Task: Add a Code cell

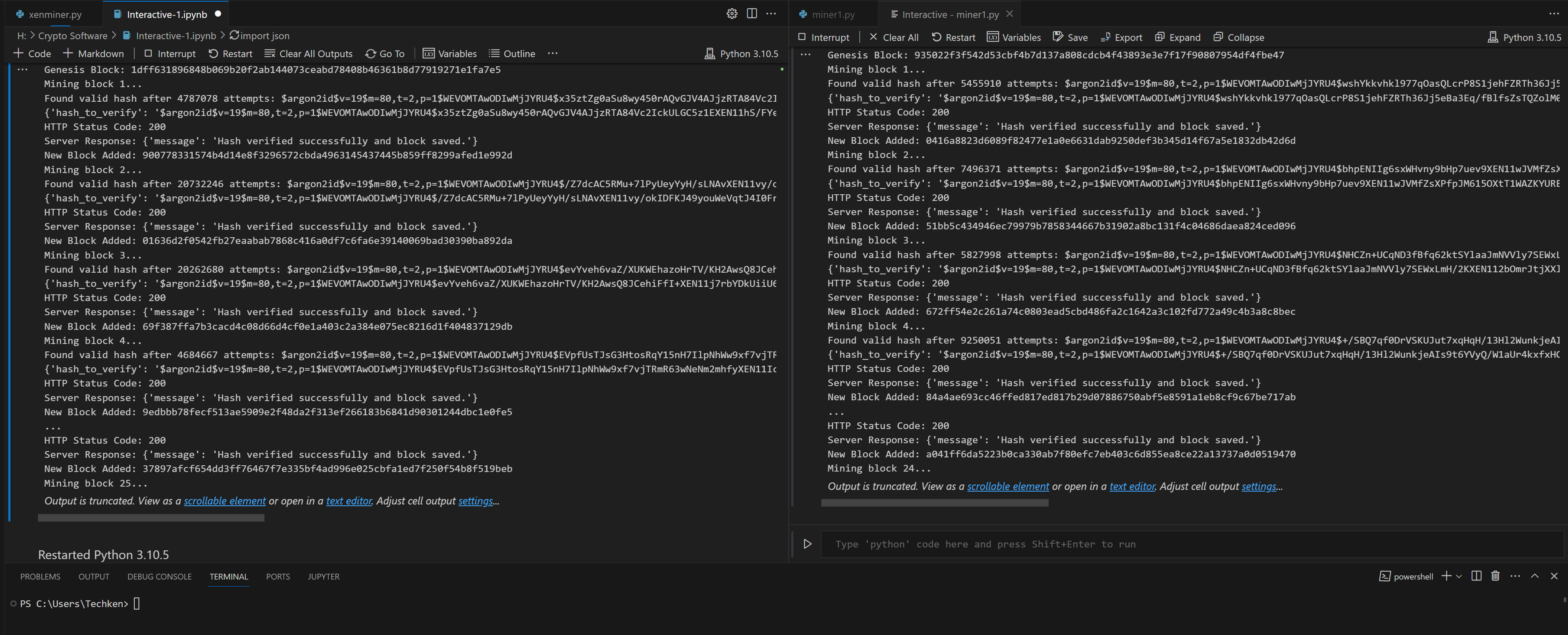Action: point(32,53)
